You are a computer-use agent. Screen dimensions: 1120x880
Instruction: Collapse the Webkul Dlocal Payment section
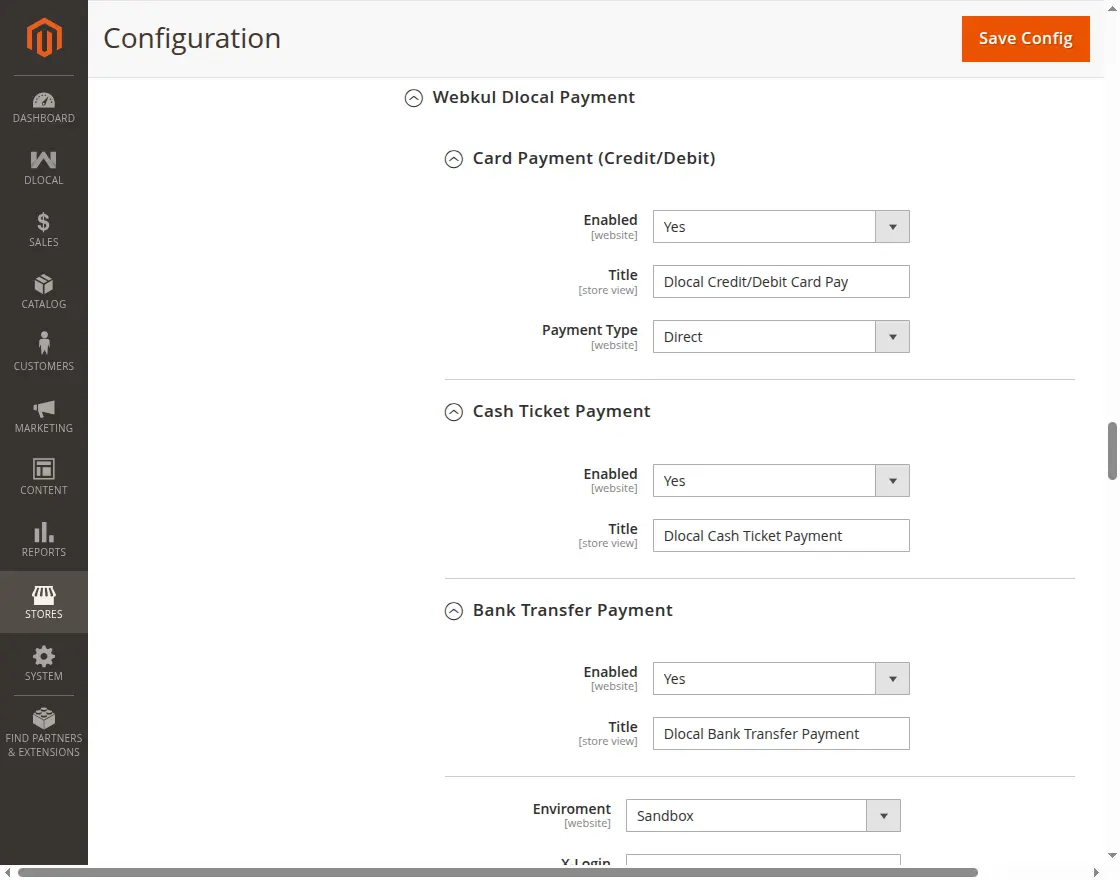413,98
